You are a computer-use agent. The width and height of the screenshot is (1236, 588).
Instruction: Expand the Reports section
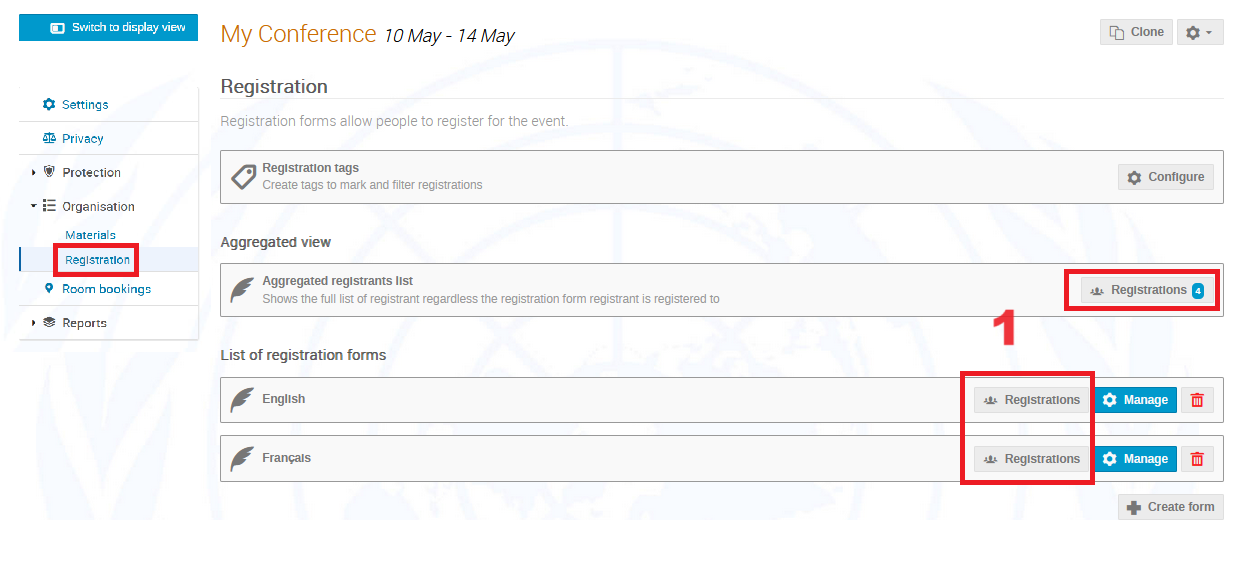pos(33,323)
